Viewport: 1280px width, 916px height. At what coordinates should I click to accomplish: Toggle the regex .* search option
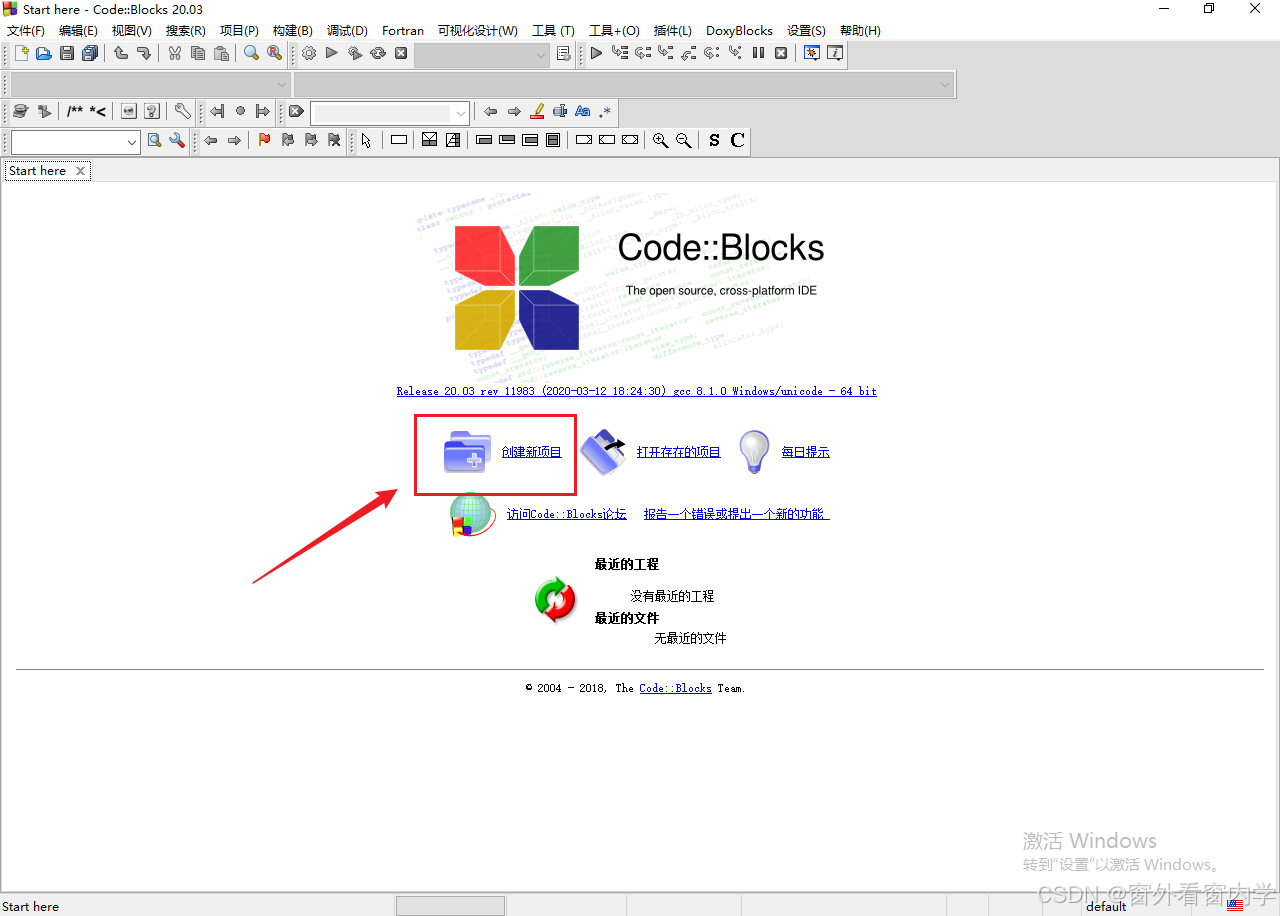605,111
